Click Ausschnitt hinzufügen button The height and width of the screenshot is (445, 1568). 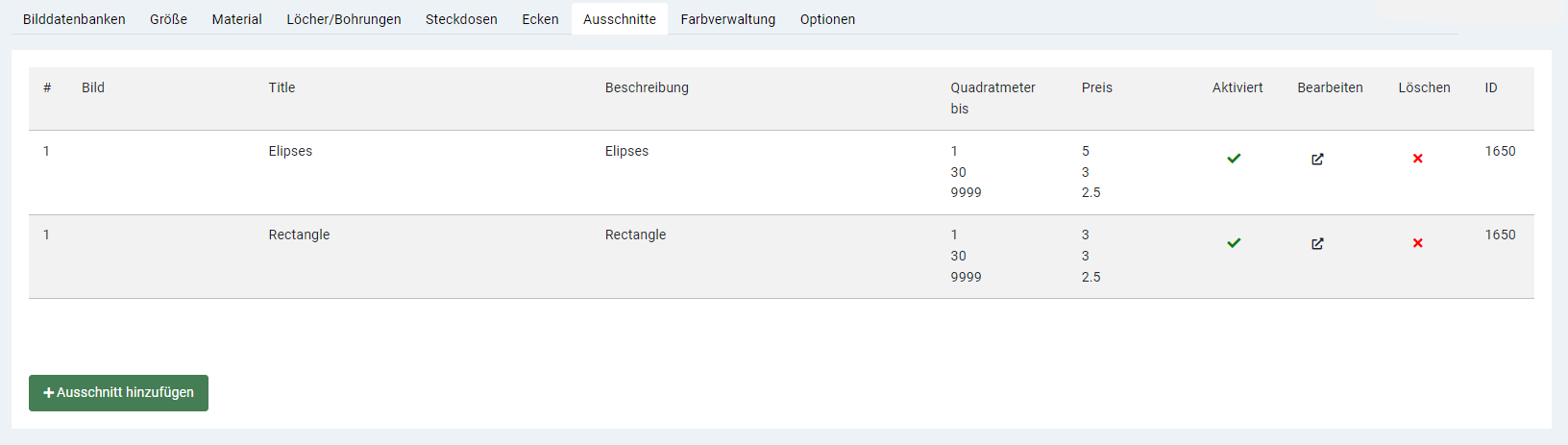point(118,393)
